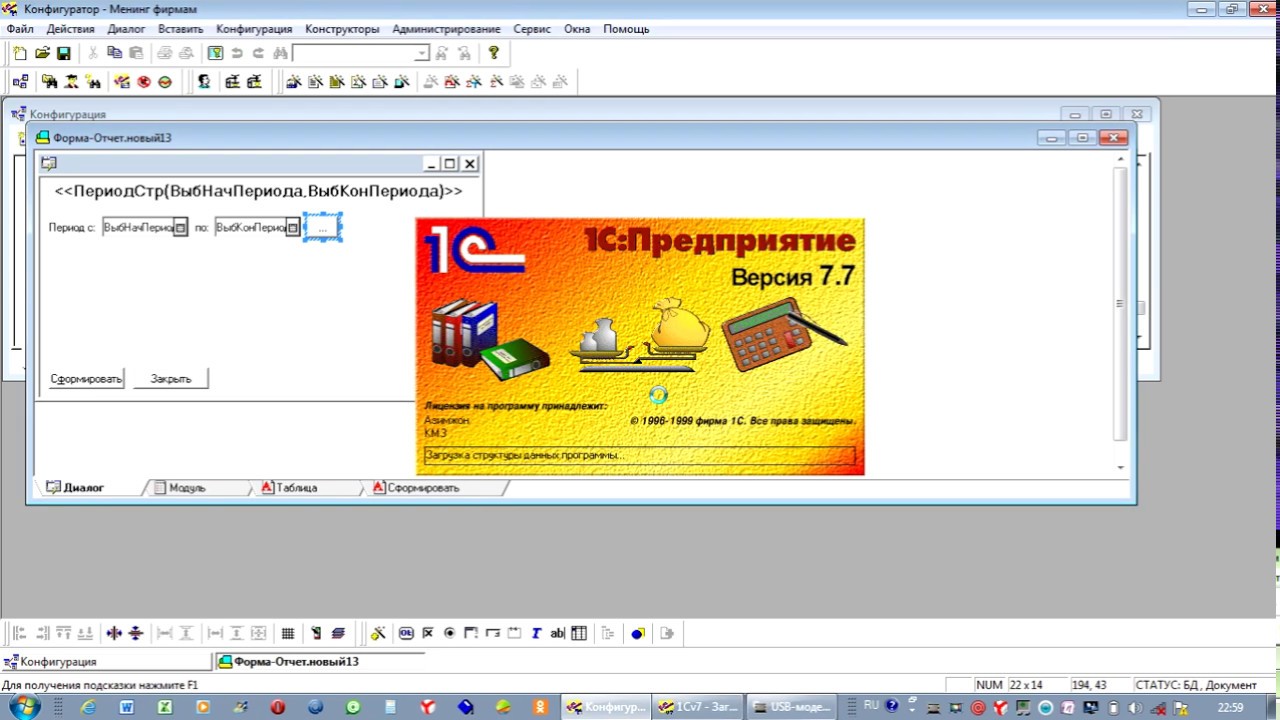Switch to USB-моде... taskbar button

(x=789, y=707)
